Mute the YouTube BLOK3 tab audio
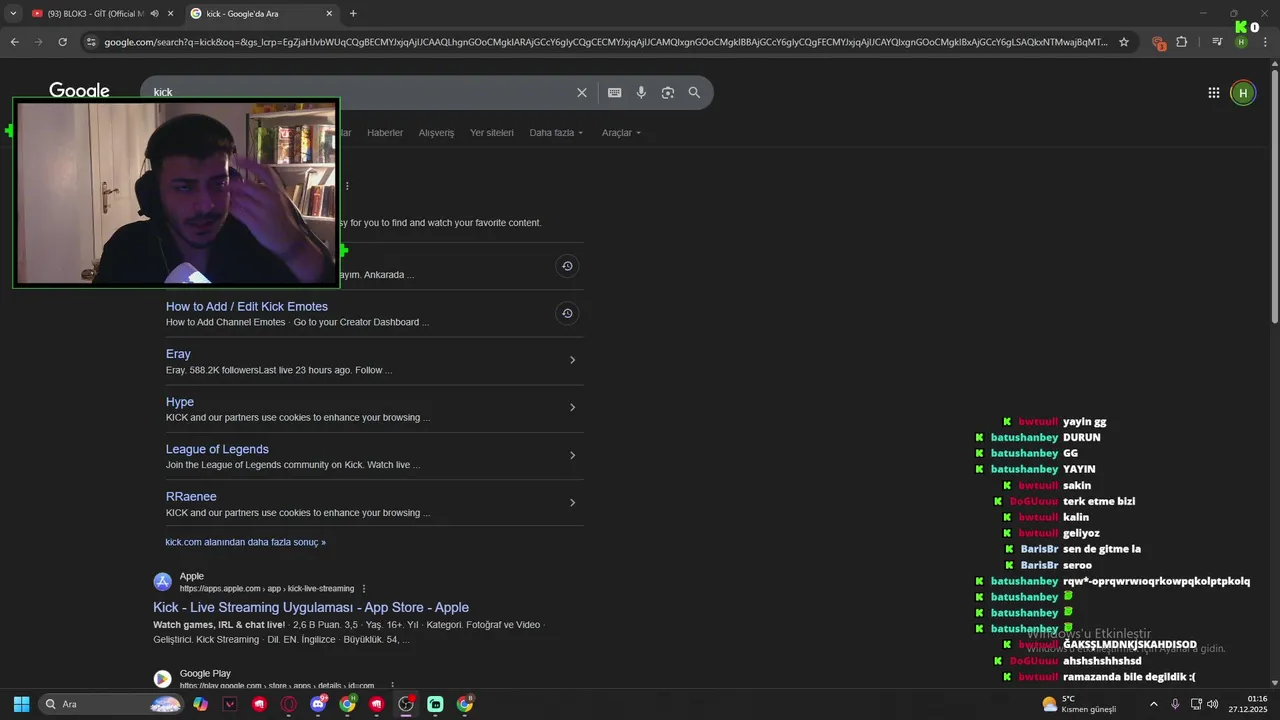Viewport: 1280px width, 720px height. (x=154, y=13)
